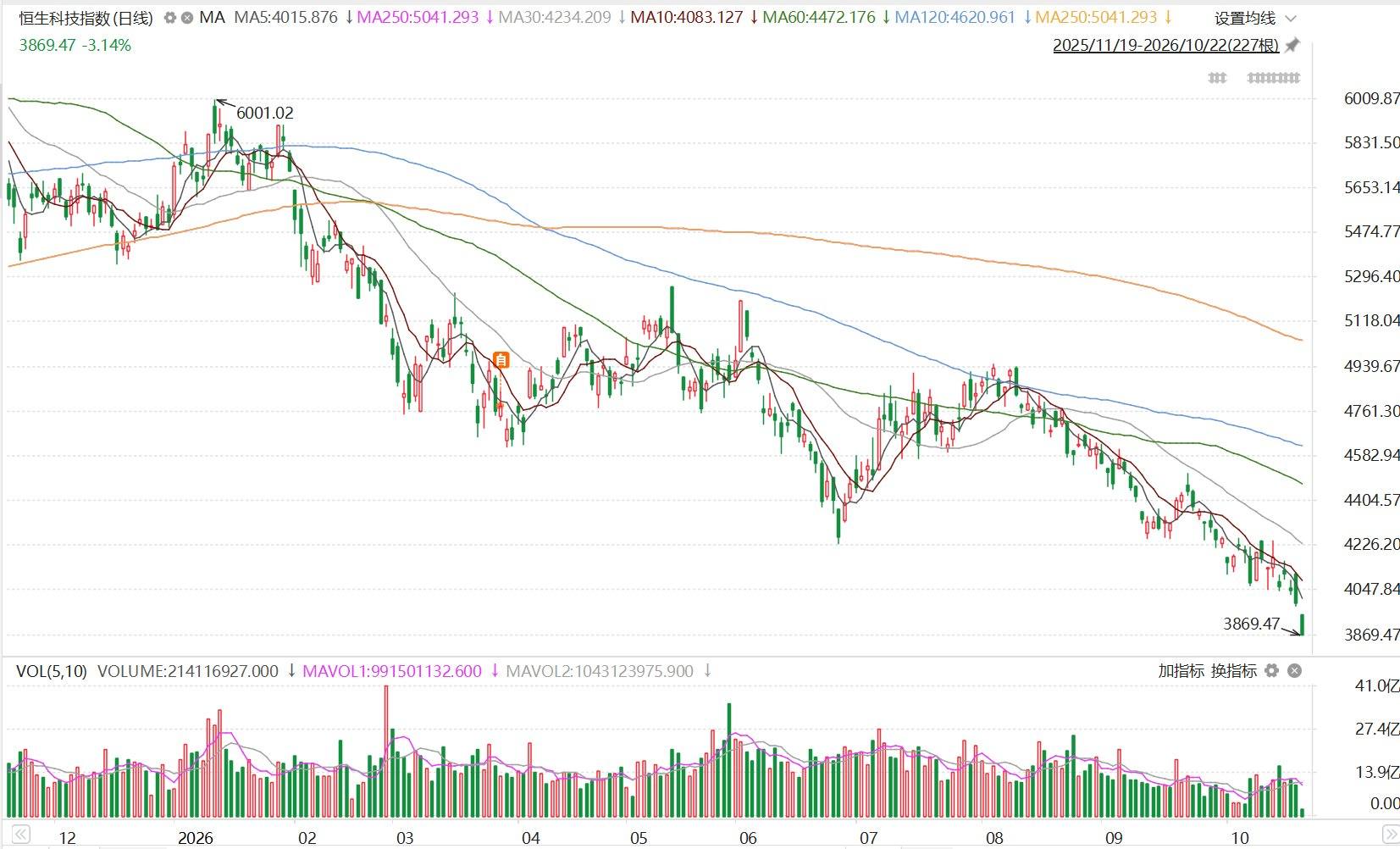Select the MA30:4234.209 value
The image size is (1400, 849).
pyautogui.click(x=554, y=18)
